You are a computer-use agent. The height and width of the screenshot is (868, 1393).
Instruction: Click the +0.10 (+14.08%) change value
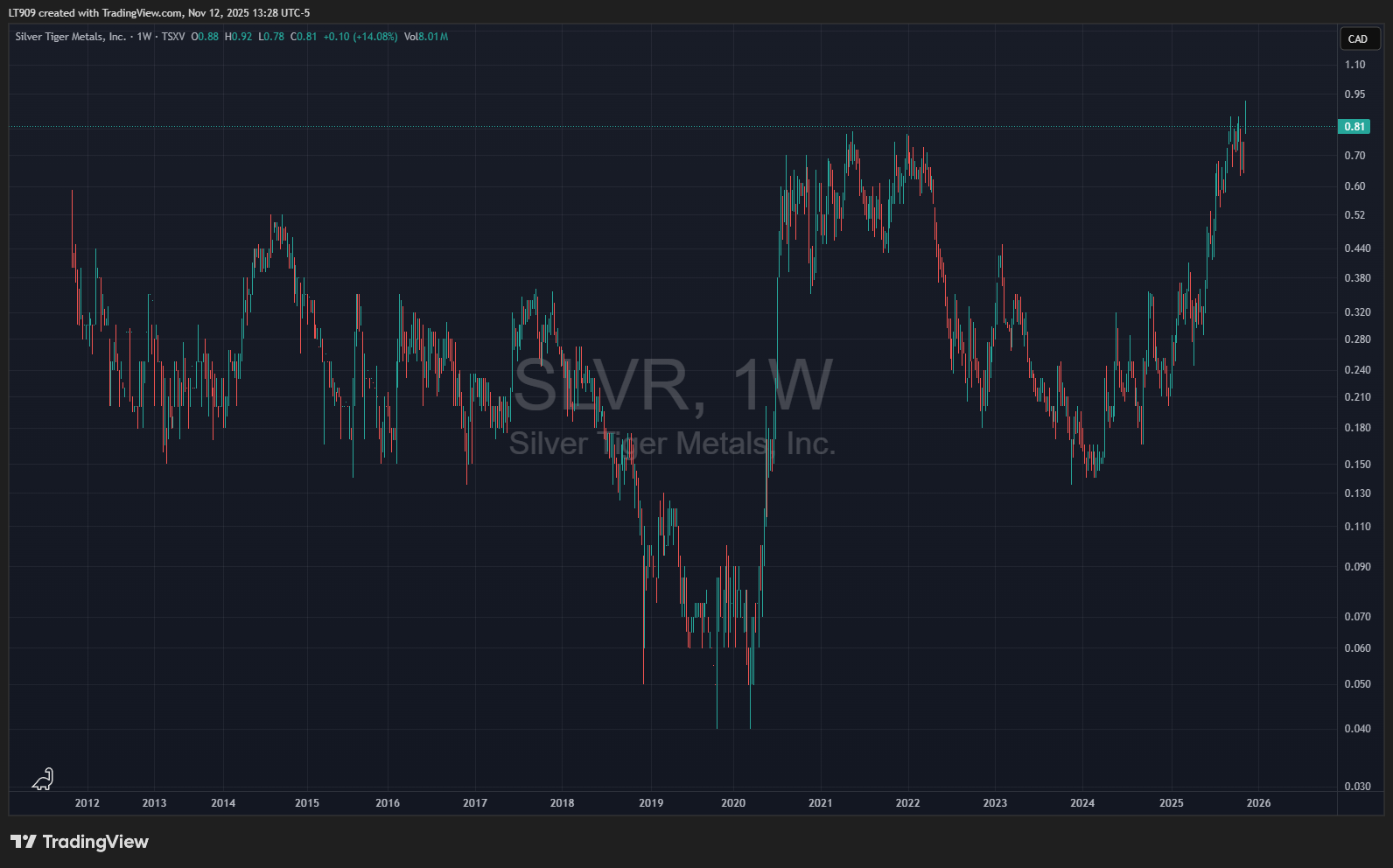360,37
